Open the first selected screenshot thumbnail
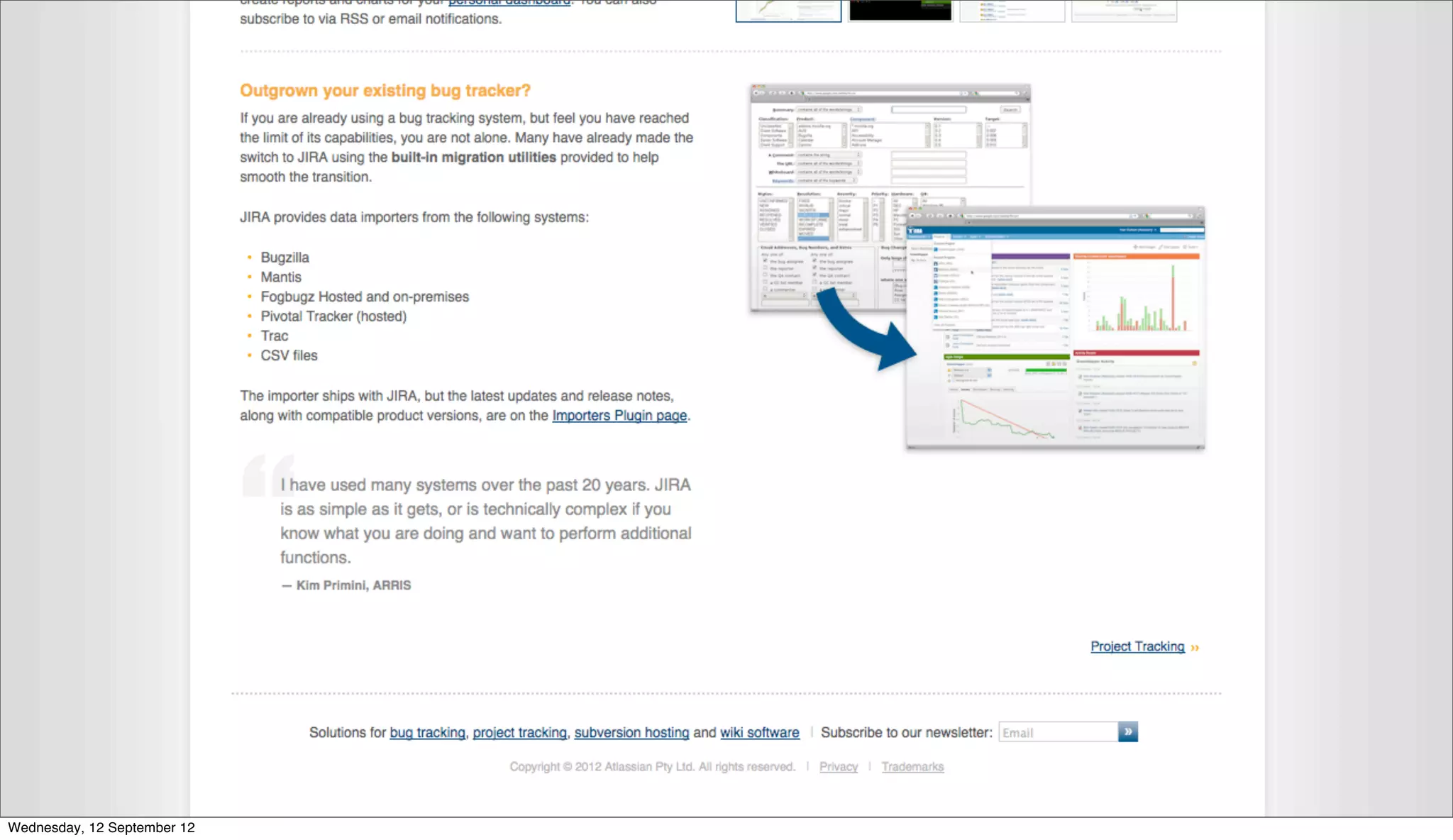The image size is (1453, 840). (x=788, y=11)
